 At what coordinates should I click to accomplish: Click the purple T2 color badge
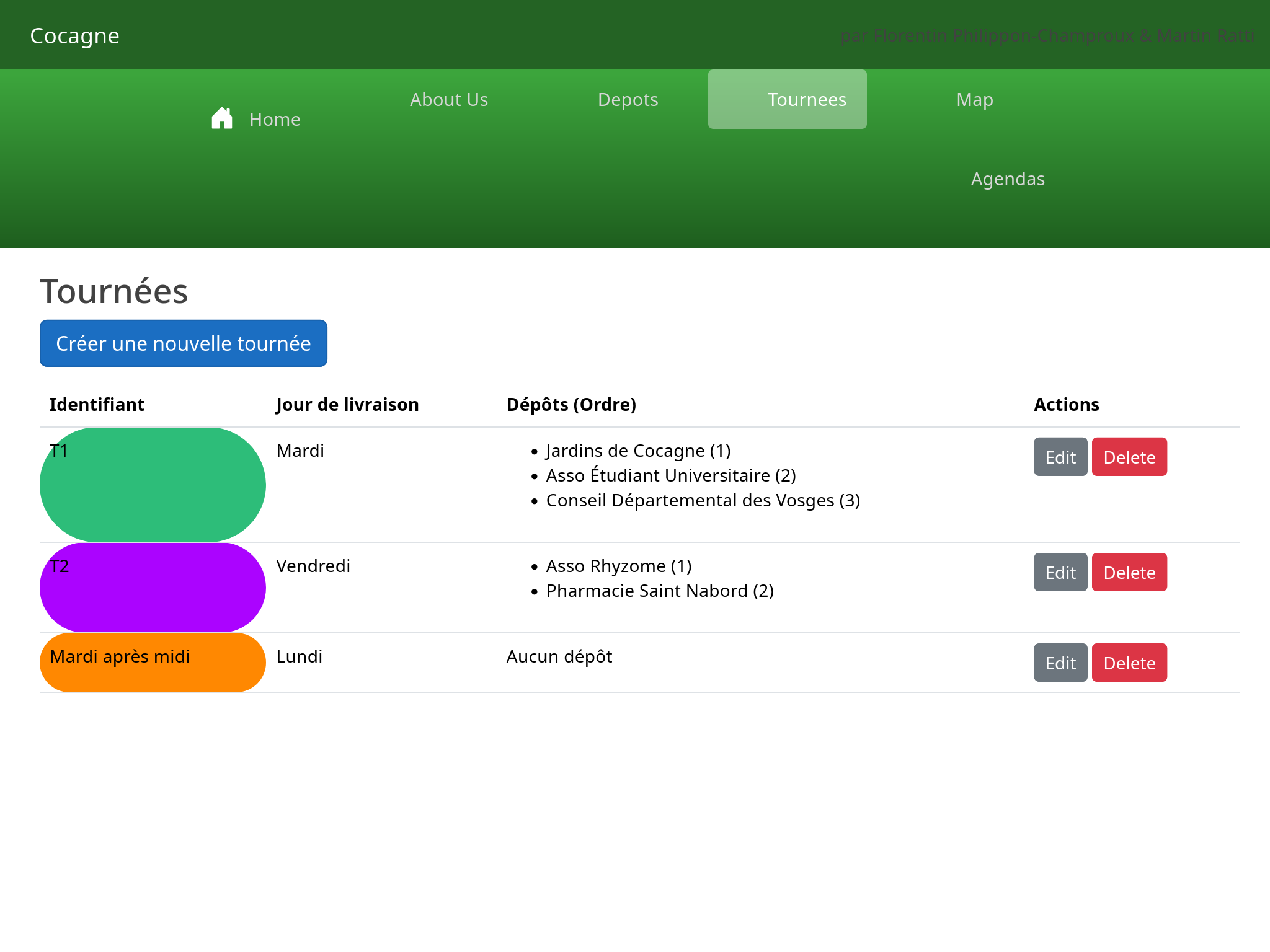click(153, 588)
